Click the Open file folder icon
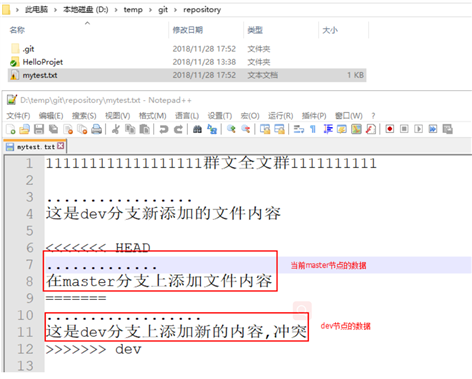 click(24, 129)
